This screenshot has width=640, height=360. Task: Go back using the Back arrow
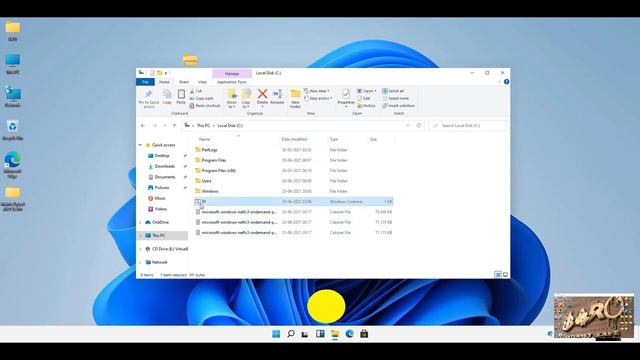[x=143, y=126]
